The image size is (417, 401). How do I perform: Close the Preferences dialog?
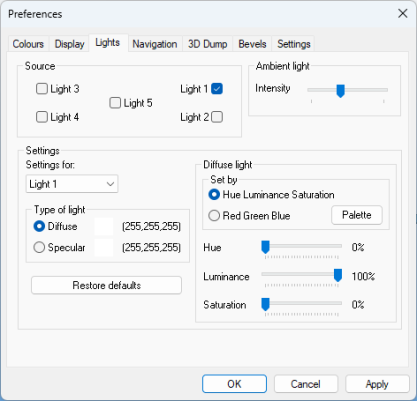(403, 14)
